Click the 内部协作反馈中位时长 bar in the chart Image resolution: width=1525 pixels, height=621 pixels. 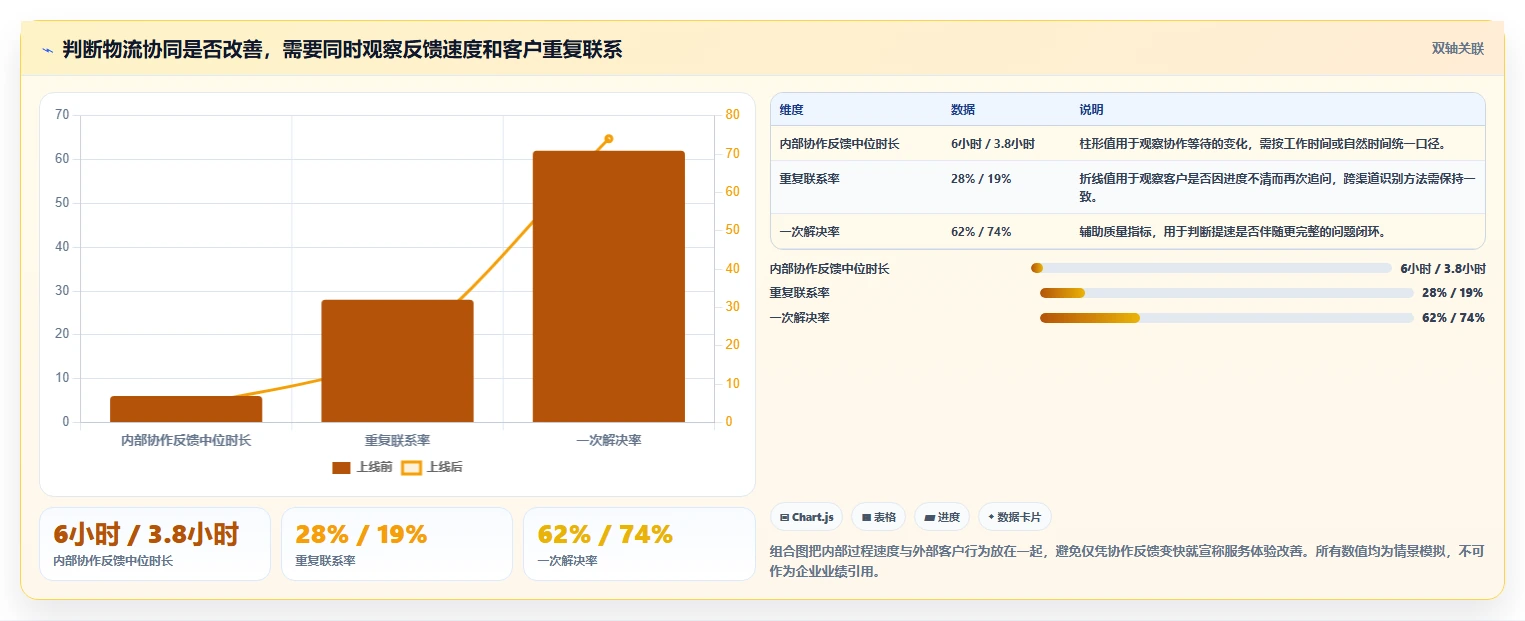tap(186, 409)
